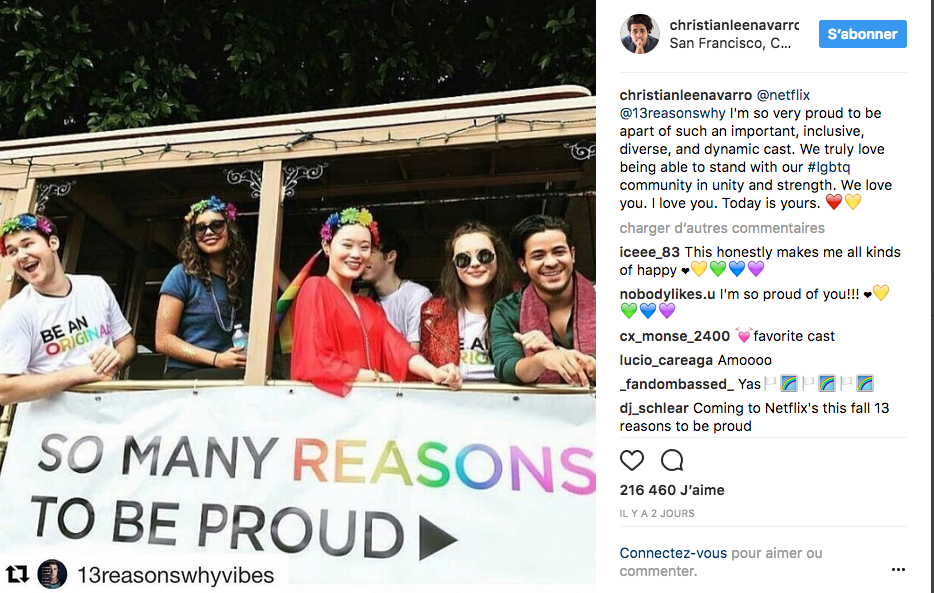Click the 'IL Y A 2 JOURS' timestamp
934x593 pixels.
[x=657, y=513]
